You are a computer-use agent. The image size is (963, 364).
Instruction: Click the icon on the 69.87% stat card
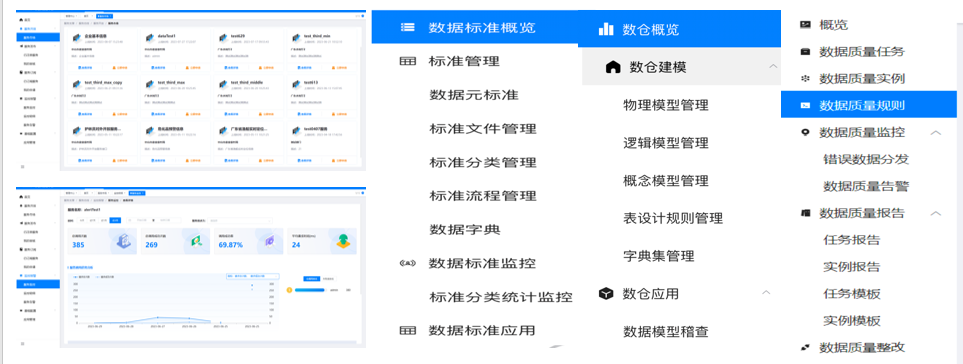pyautogui.click(x=269, y=242)
